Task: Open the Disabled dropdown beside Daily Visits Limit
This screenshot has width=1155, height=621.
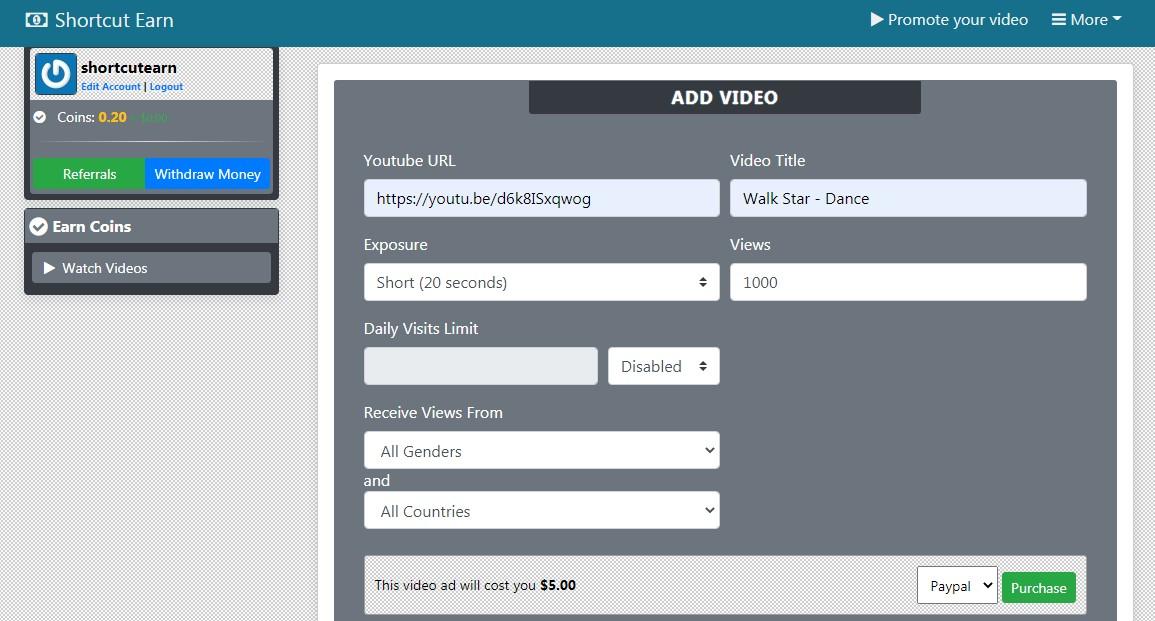Action: point(663,366)
